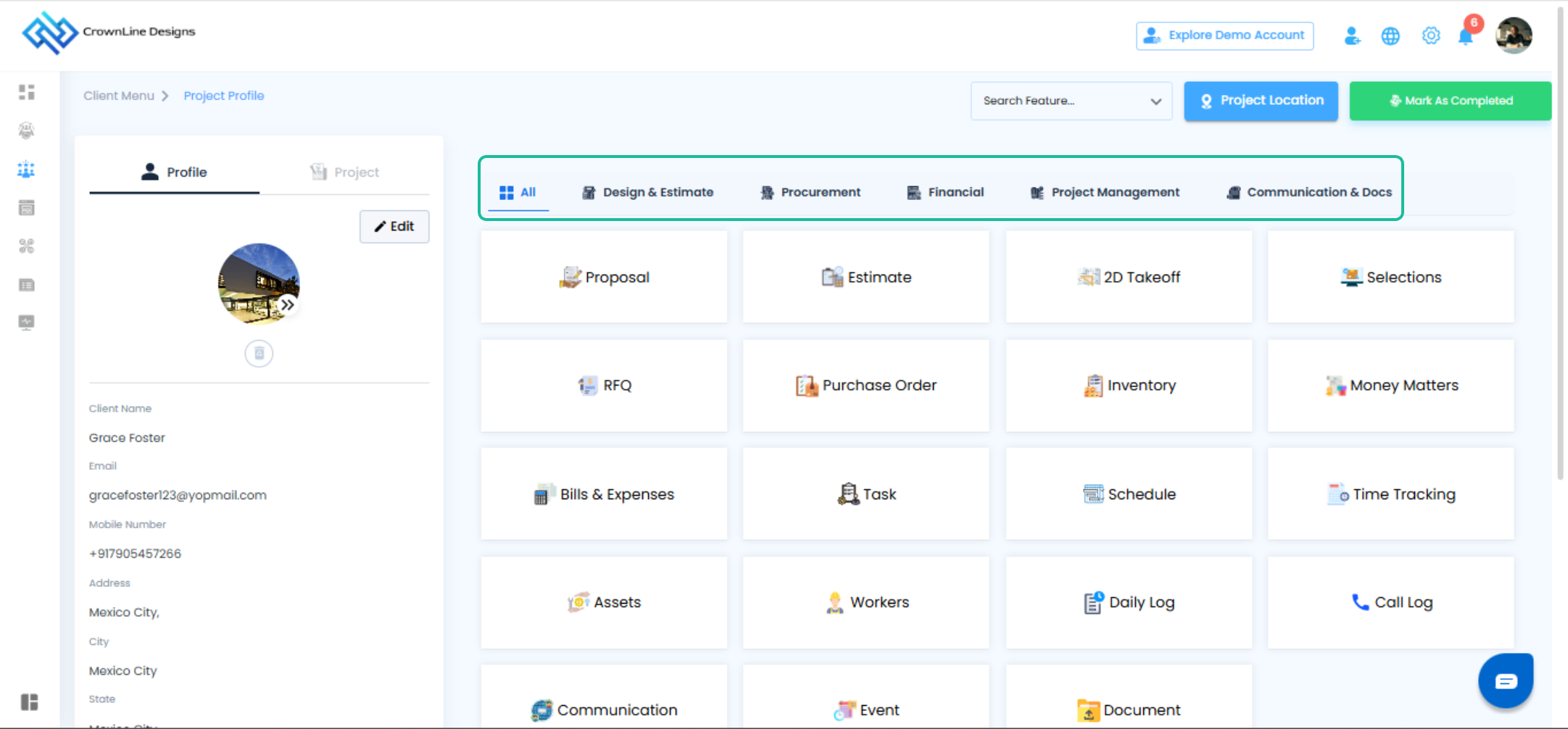Click the client name "Grace Foster"
Image resolution: width=1568 pixels, height=729 pixels.
tap(127, 438)
